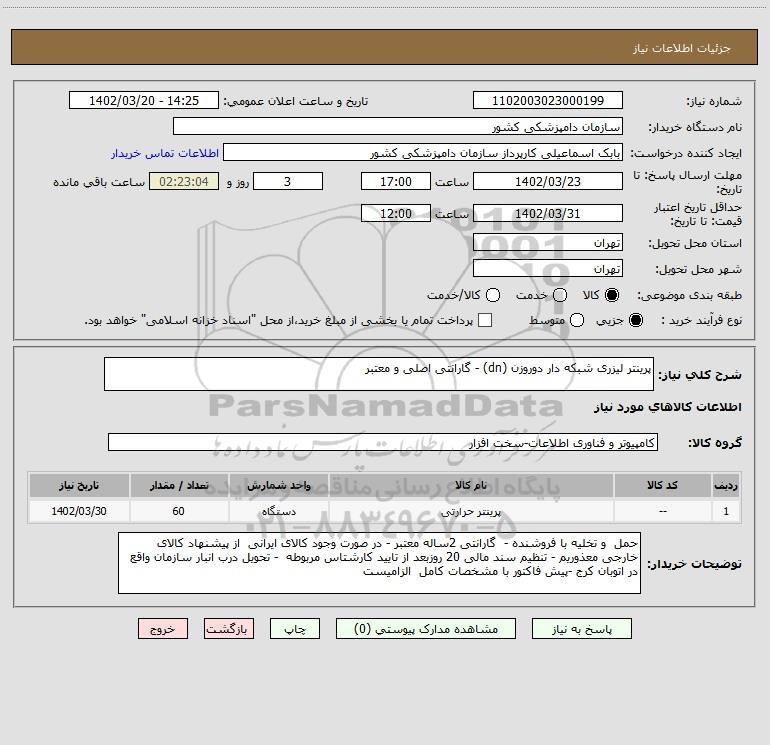Click the row number cell 1
The height and width of the screenshot is (745, 770).
[726, 511]
